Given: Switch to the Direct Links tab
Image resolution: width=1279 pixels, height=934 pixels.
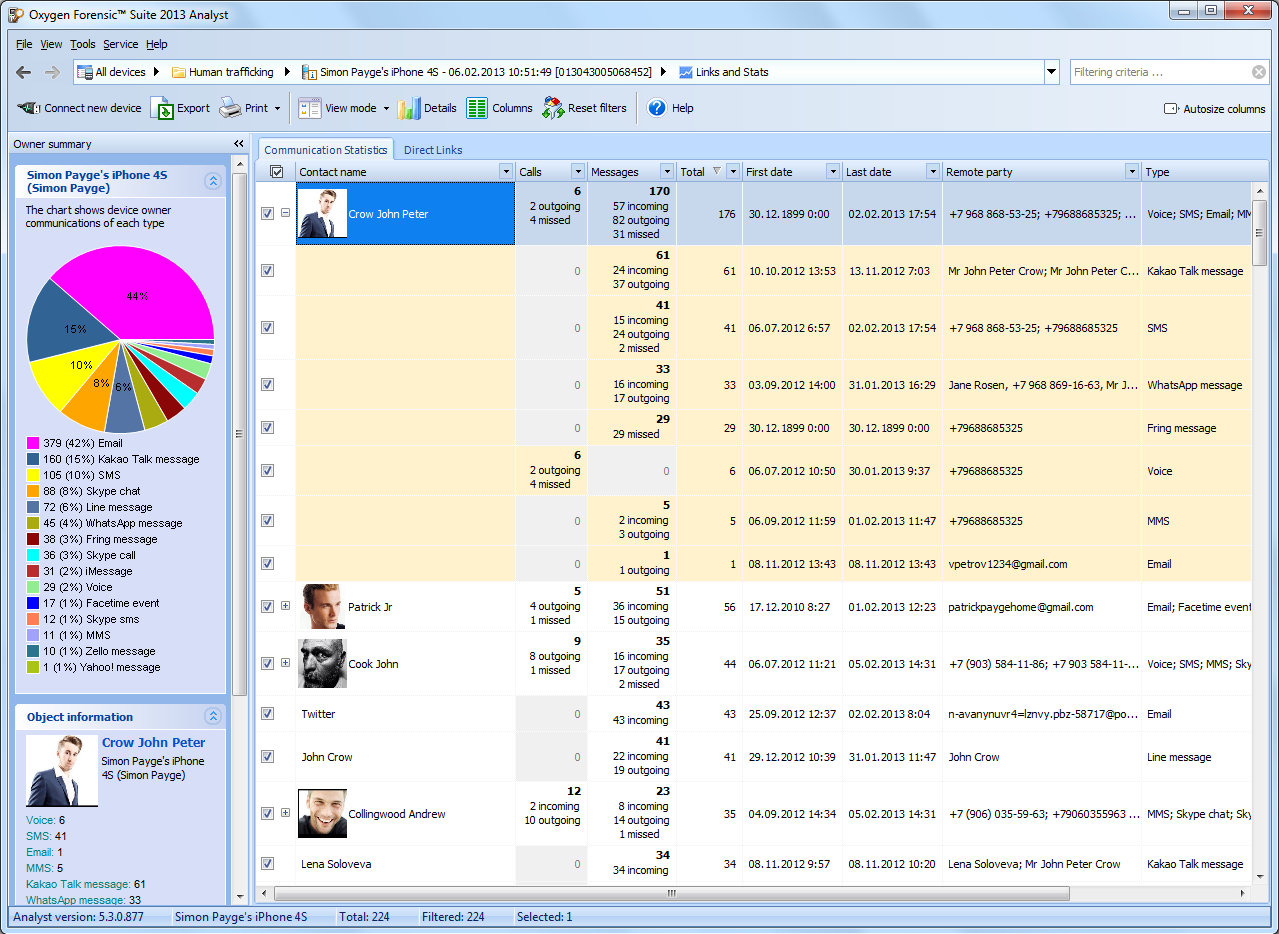Looking at the screenshot, I should point(433,150).
